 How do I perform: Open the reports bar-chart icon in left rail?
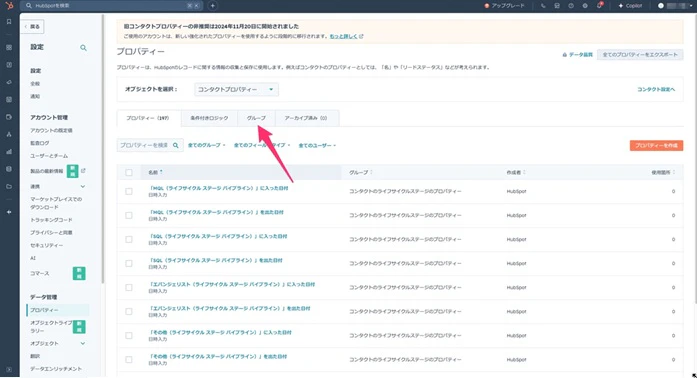(9, 152)
